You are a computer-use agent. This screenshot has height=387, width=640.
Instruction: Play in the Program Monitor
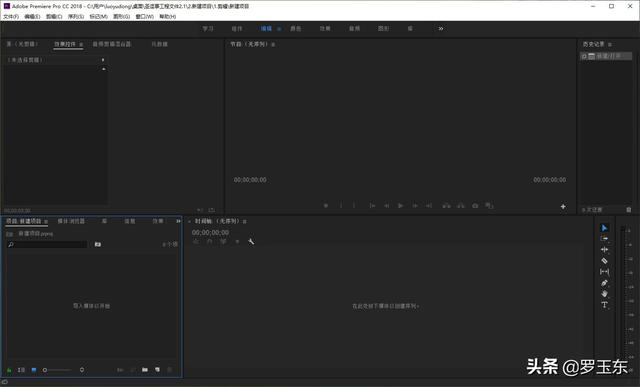point(400,206)
